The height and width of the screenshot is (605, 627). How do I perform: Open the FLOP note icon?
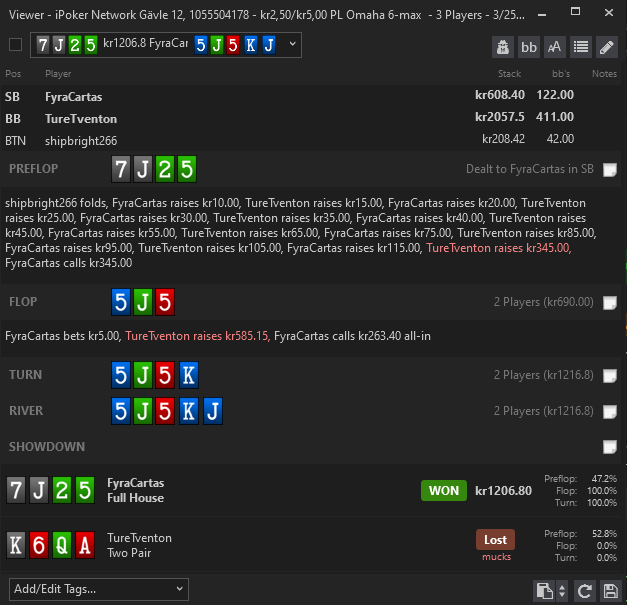(609, 303)
